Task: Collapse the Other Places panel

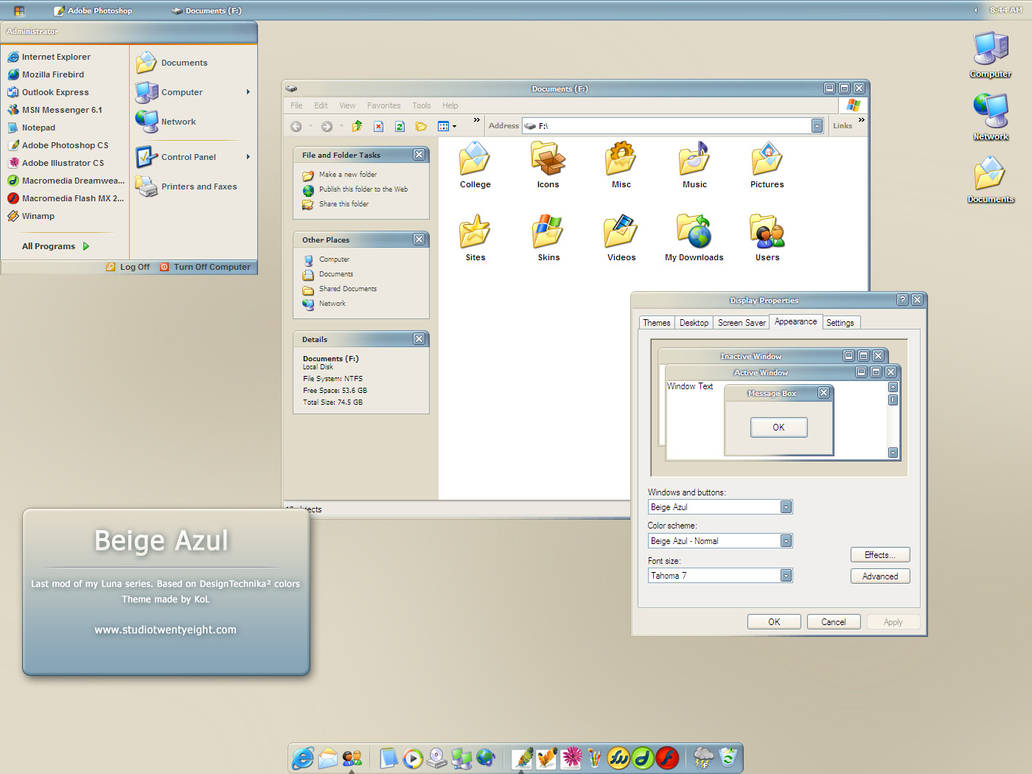Action: [419, 240]
